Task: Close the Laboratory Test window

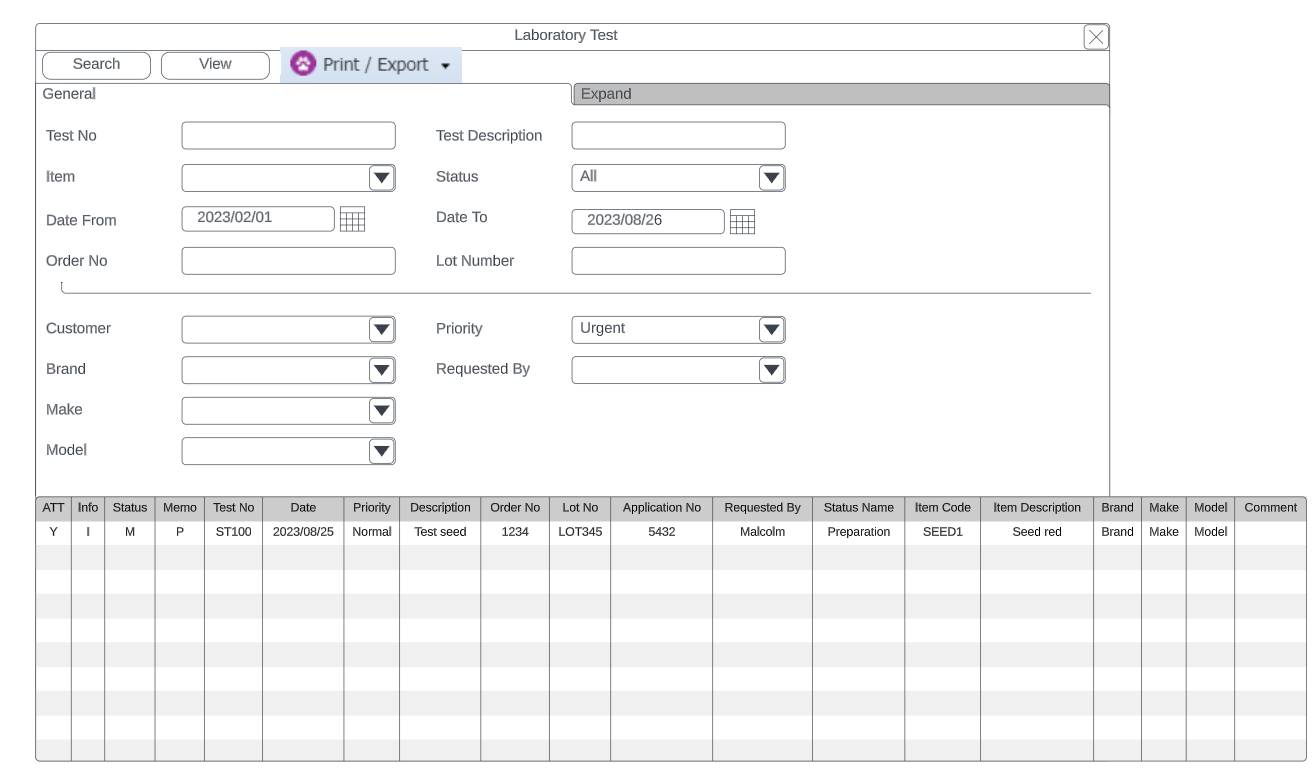Action: (1096, 37)
